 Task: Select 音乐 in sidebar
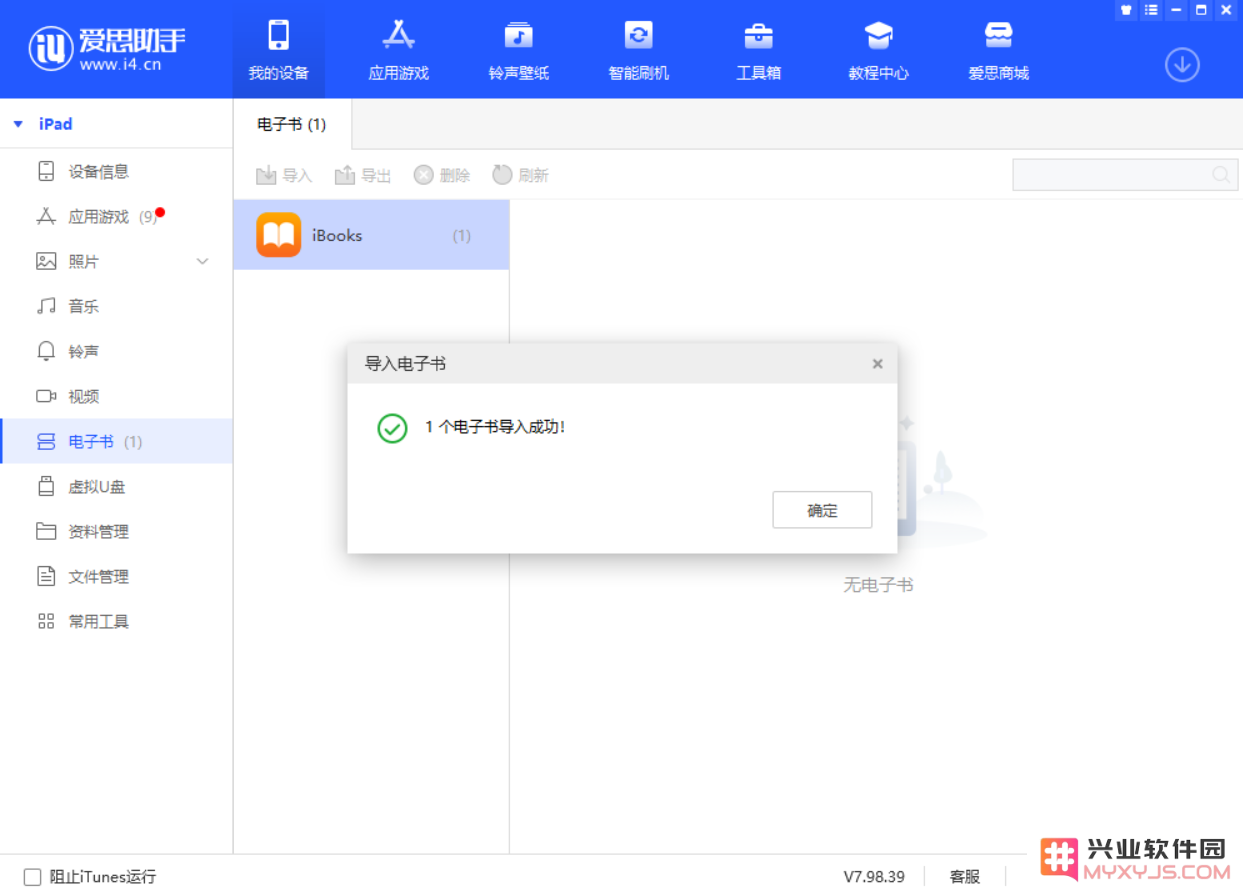pos(116,307)
